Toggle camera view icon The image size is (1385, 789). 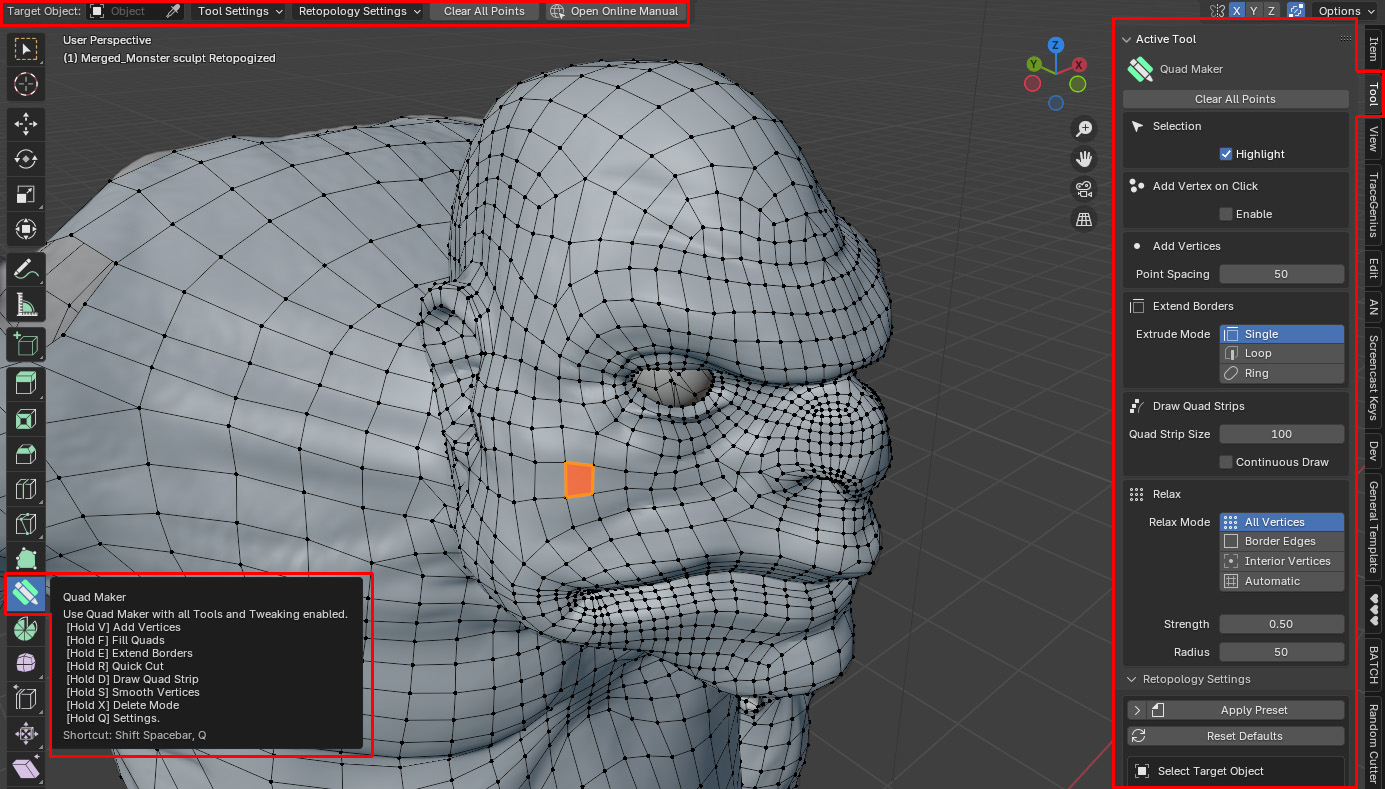point(1083,189)
